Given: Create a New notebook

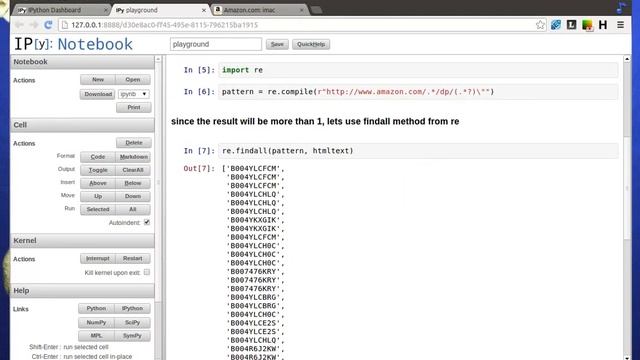Looking at the screenshot, I should click(x=98, y=80).
